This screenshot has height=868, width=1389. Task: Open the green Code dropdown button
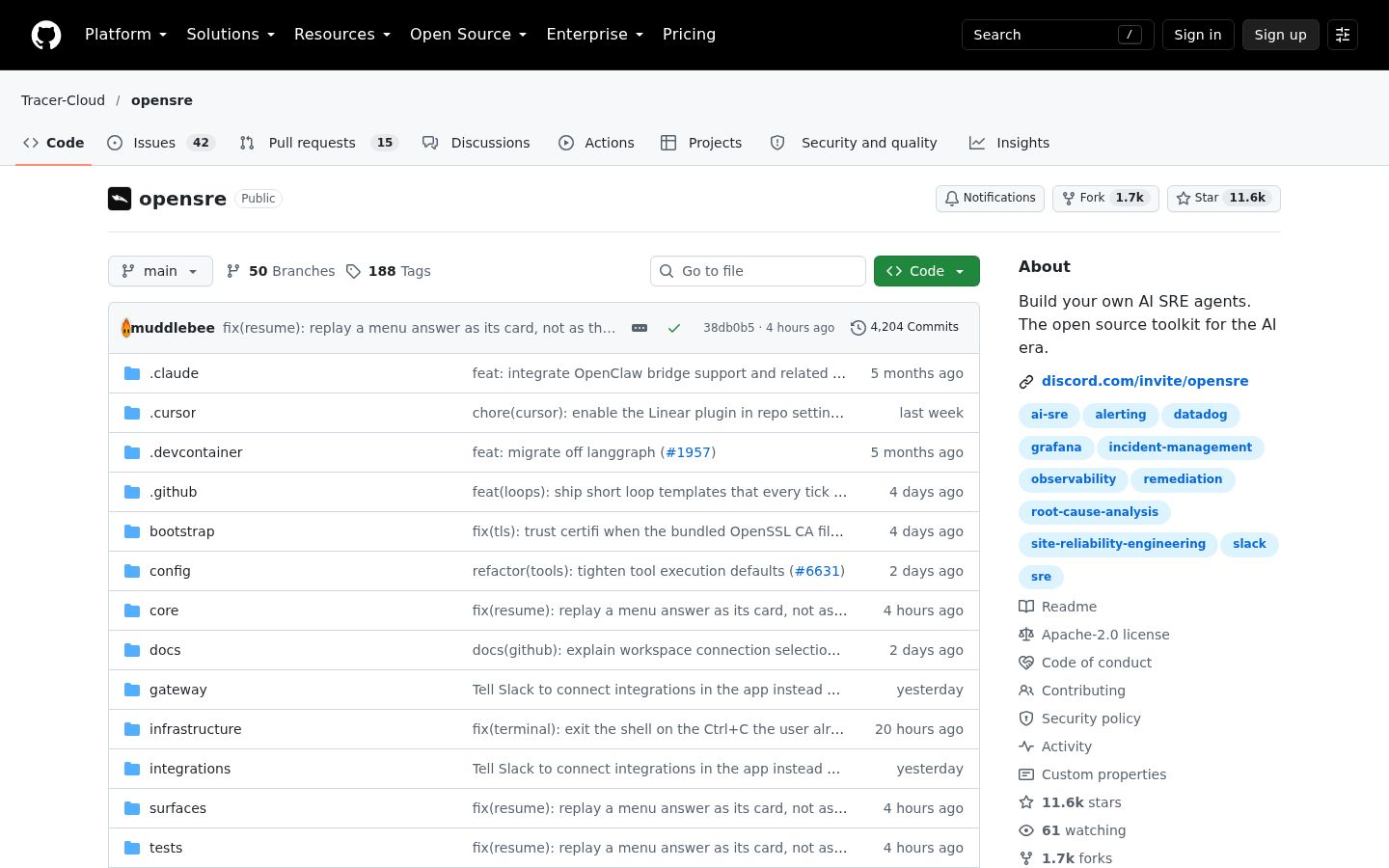[927, 271]
